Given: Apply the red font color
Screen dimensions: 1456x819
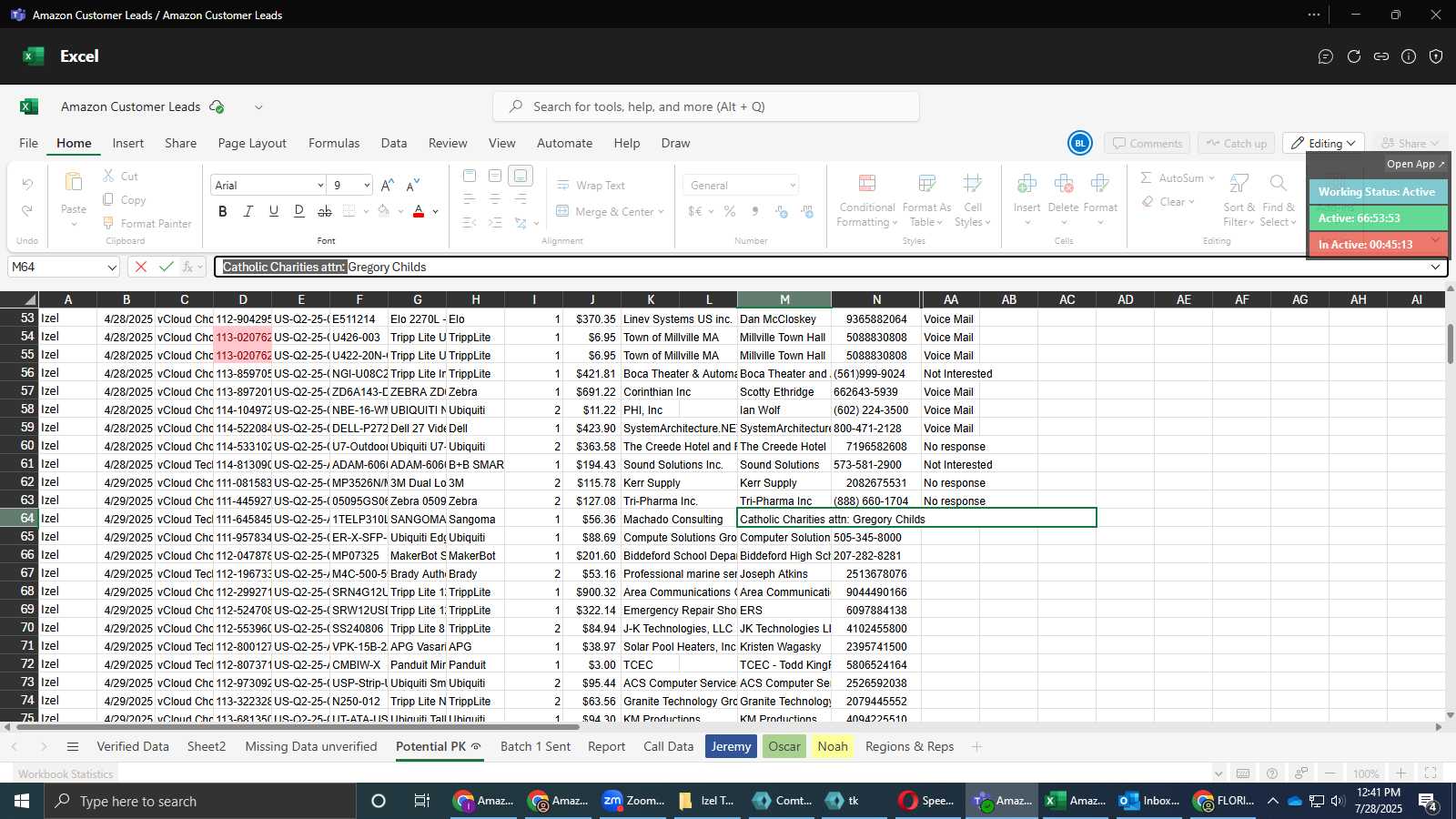Looking at the screenshot, I should tap(419, 211).
